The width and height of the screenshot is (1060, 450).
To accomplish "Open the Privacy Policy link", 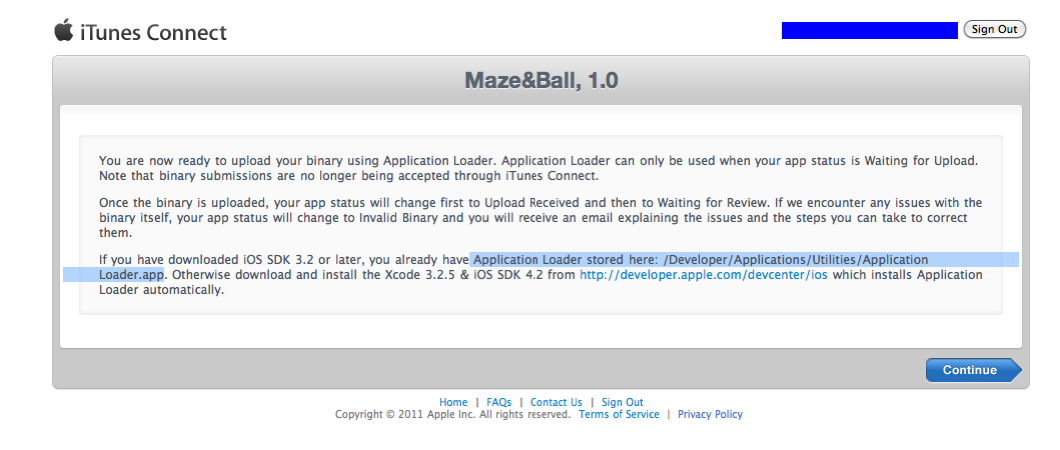I will click(710, 414).
